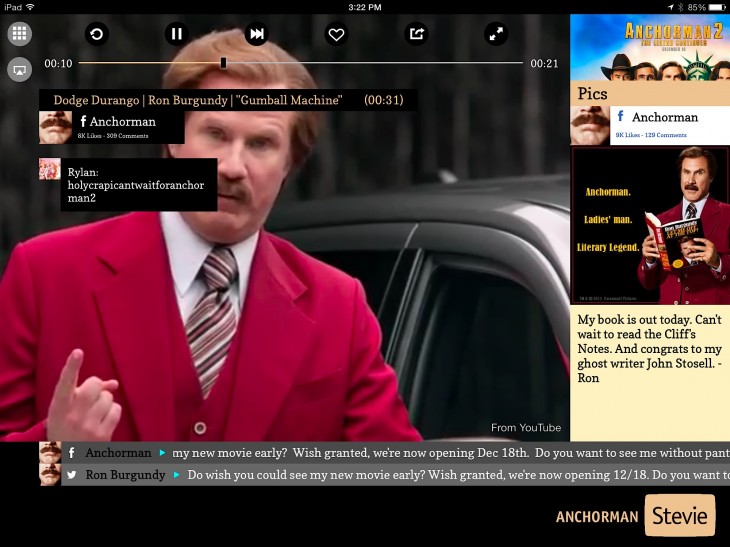Expand video to fullscreen
This screenshot has height=547, width=730.
pos(496,34)
